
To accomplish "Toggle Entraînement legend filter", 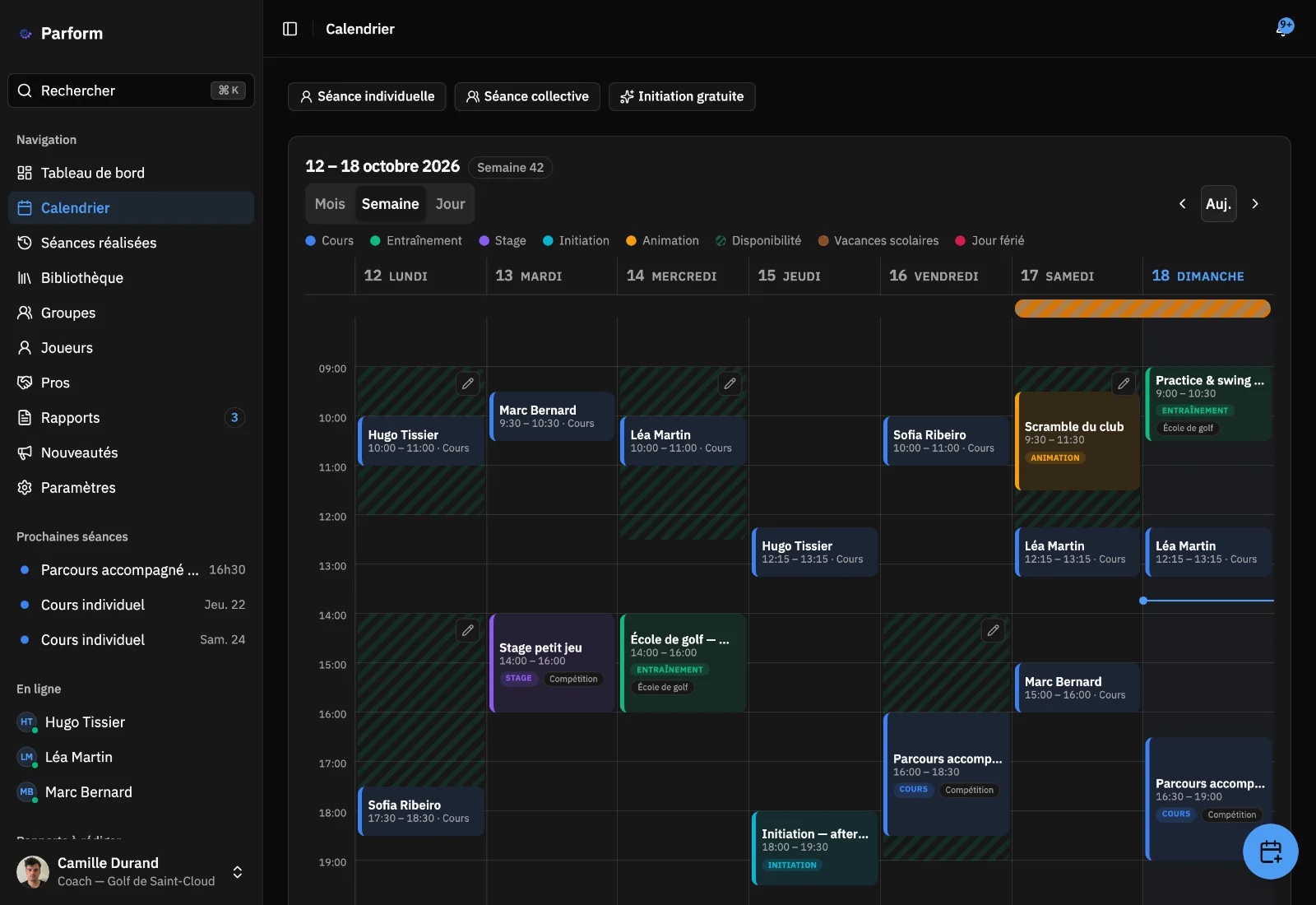I will [415, 240].
